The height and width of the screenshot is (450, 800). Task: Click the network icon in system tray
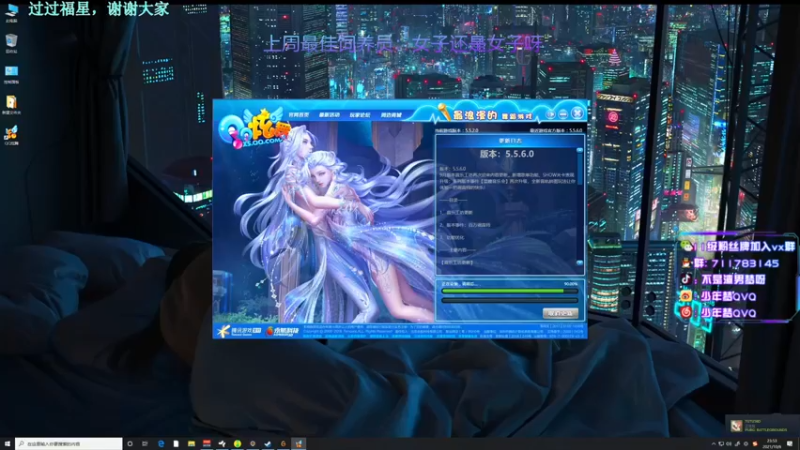(x=721, y=444)
